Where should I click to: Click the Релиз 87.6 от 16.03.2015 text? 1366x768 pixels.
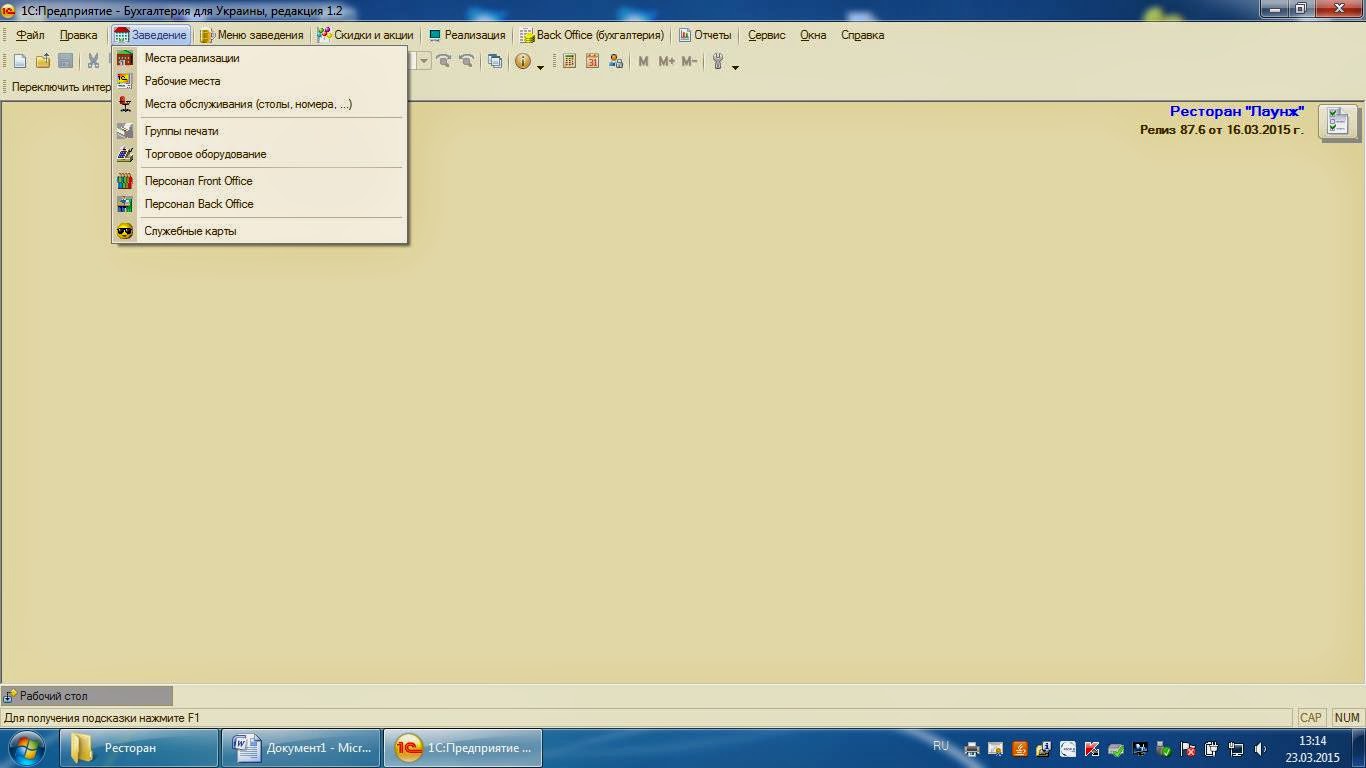(x=1222, y=130)
